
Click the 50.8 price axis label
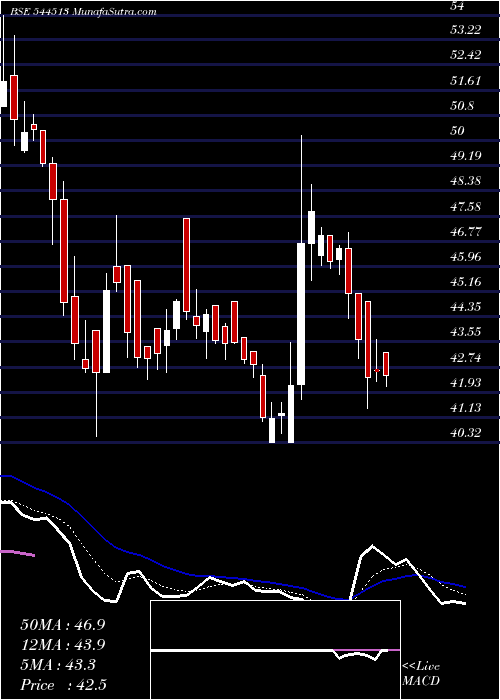(463, 106)
